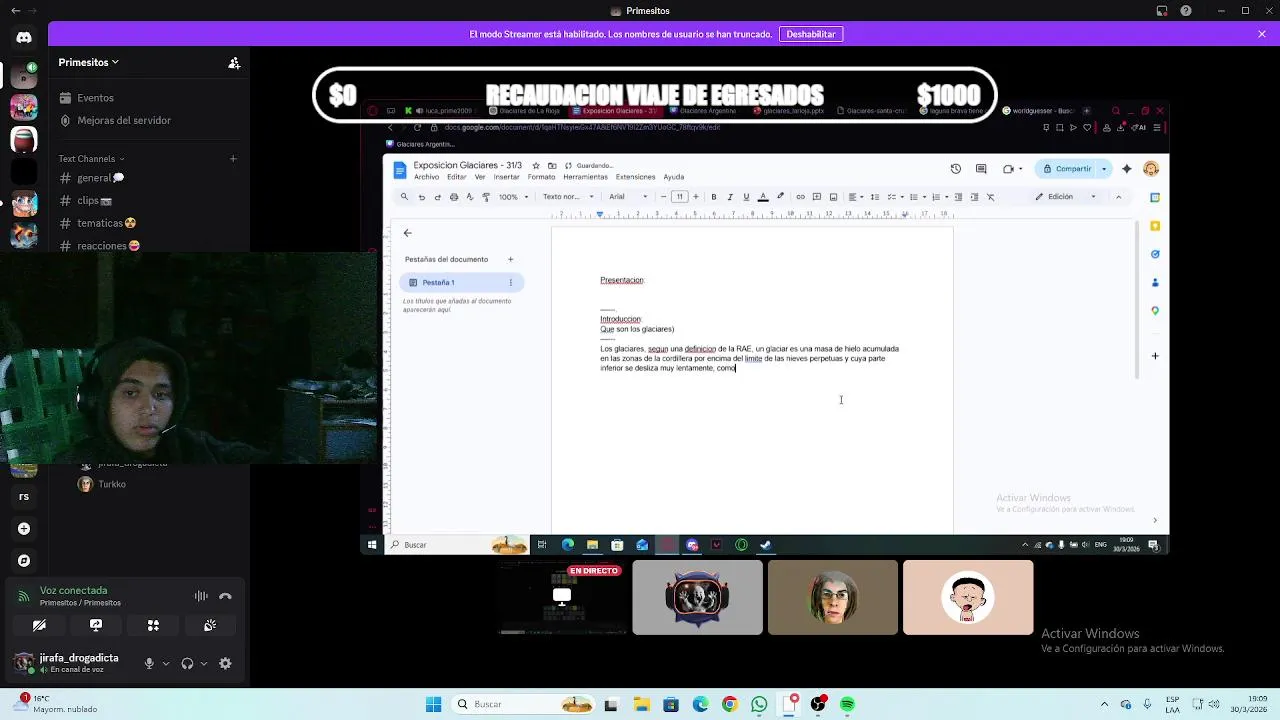
Task: Click the Docs vertical scrollbar
Action: [x=1137, y=300]
